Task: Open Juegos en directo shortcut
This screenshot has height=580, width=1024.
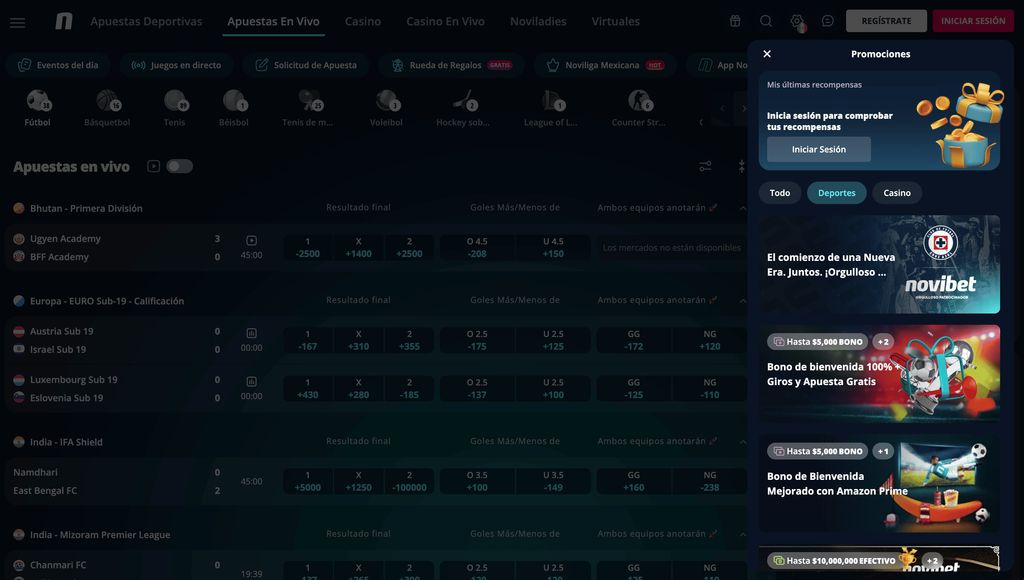Action: tap(176, 65)
